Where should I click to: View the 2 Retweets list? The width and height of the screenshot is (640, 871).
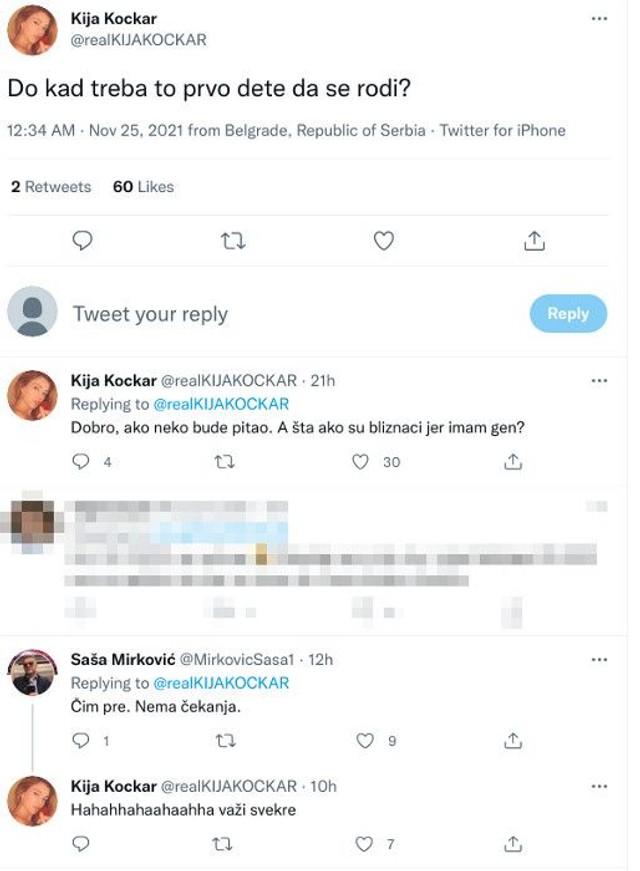(50, 187)
